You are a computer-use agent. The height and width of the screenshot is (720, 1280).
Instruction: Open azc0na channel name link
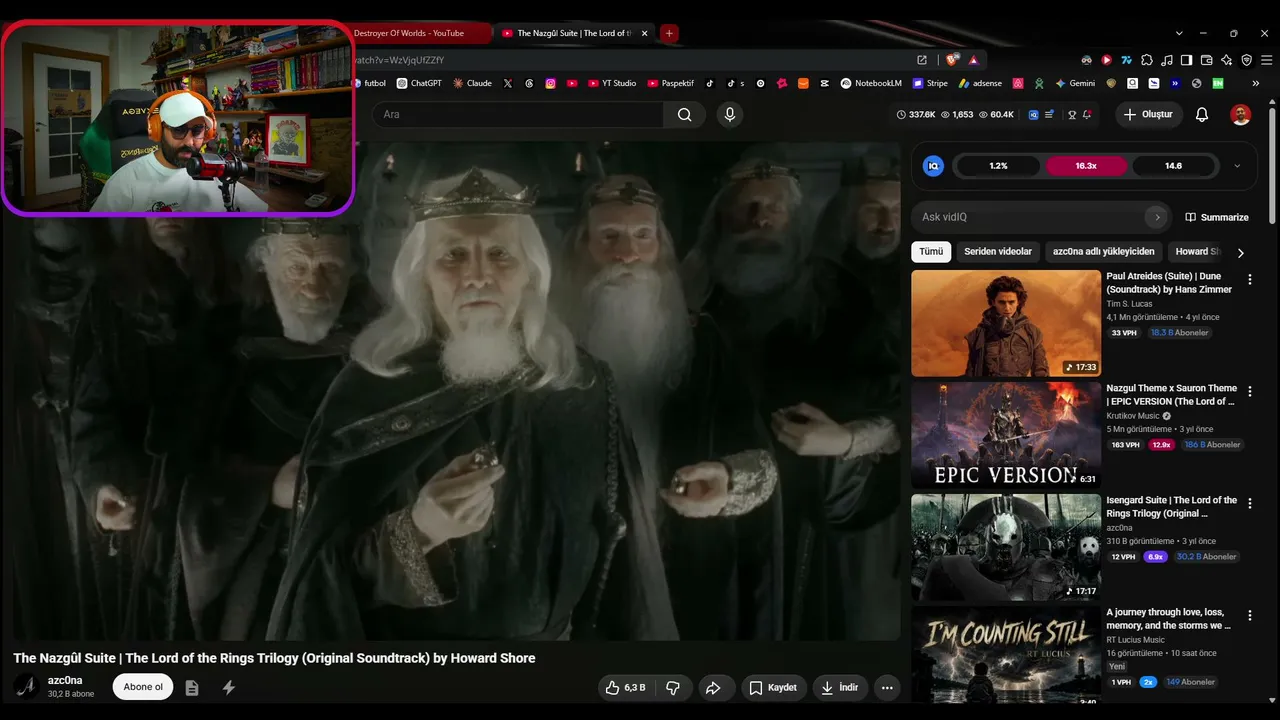click(65, 681)
